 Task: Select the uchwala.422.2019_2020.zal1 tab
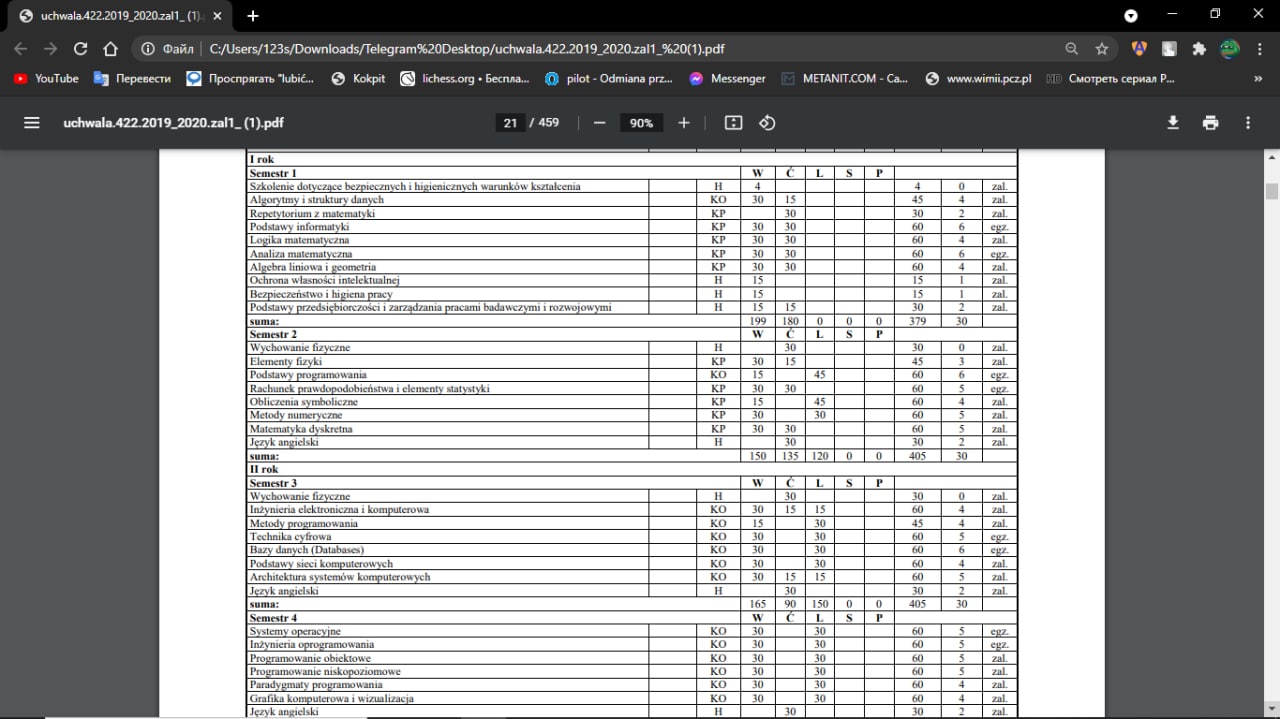pos(120,16)
